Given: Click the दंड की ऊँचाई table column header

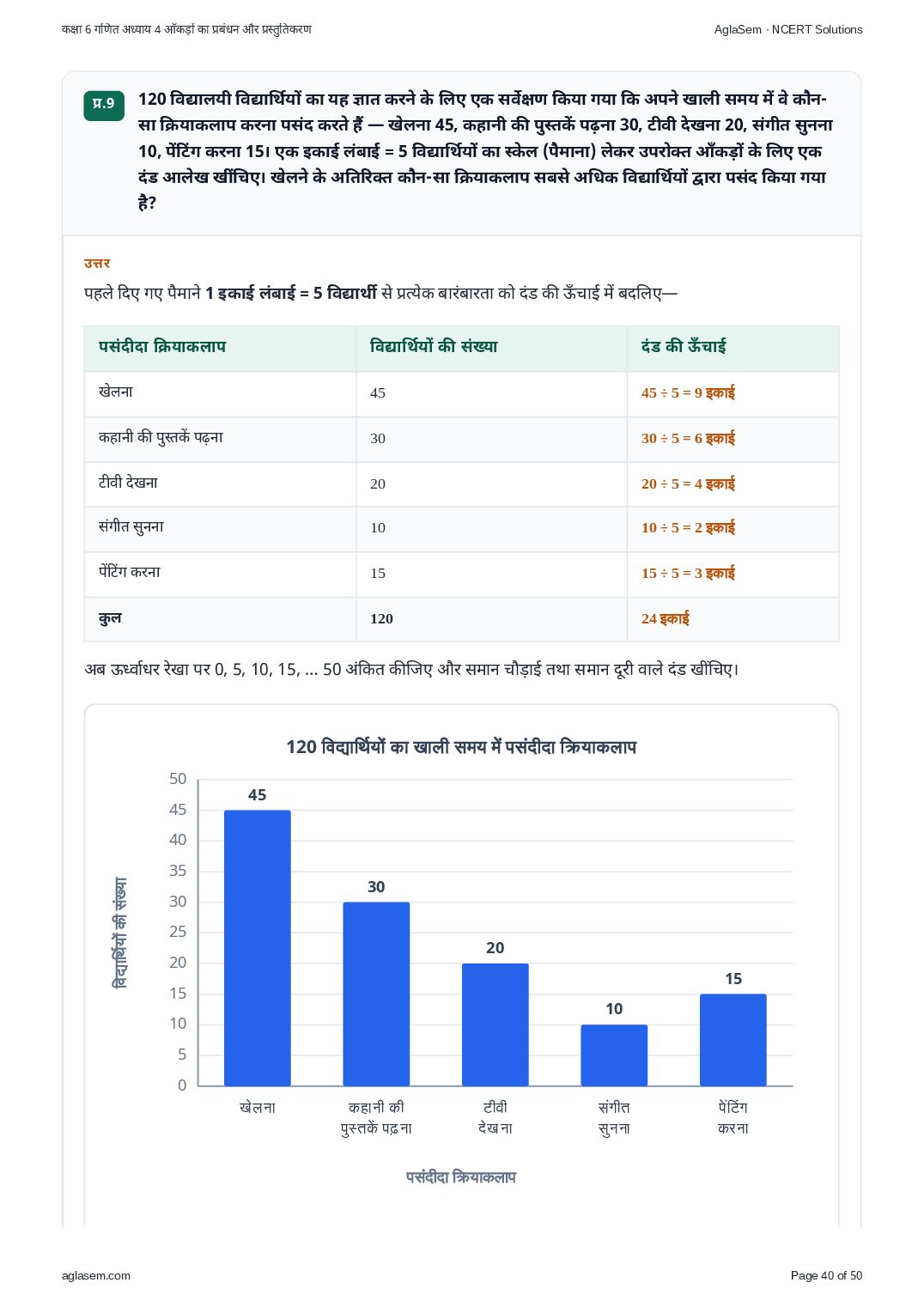Looking at the screenshot, I should (x=684, y=347).
